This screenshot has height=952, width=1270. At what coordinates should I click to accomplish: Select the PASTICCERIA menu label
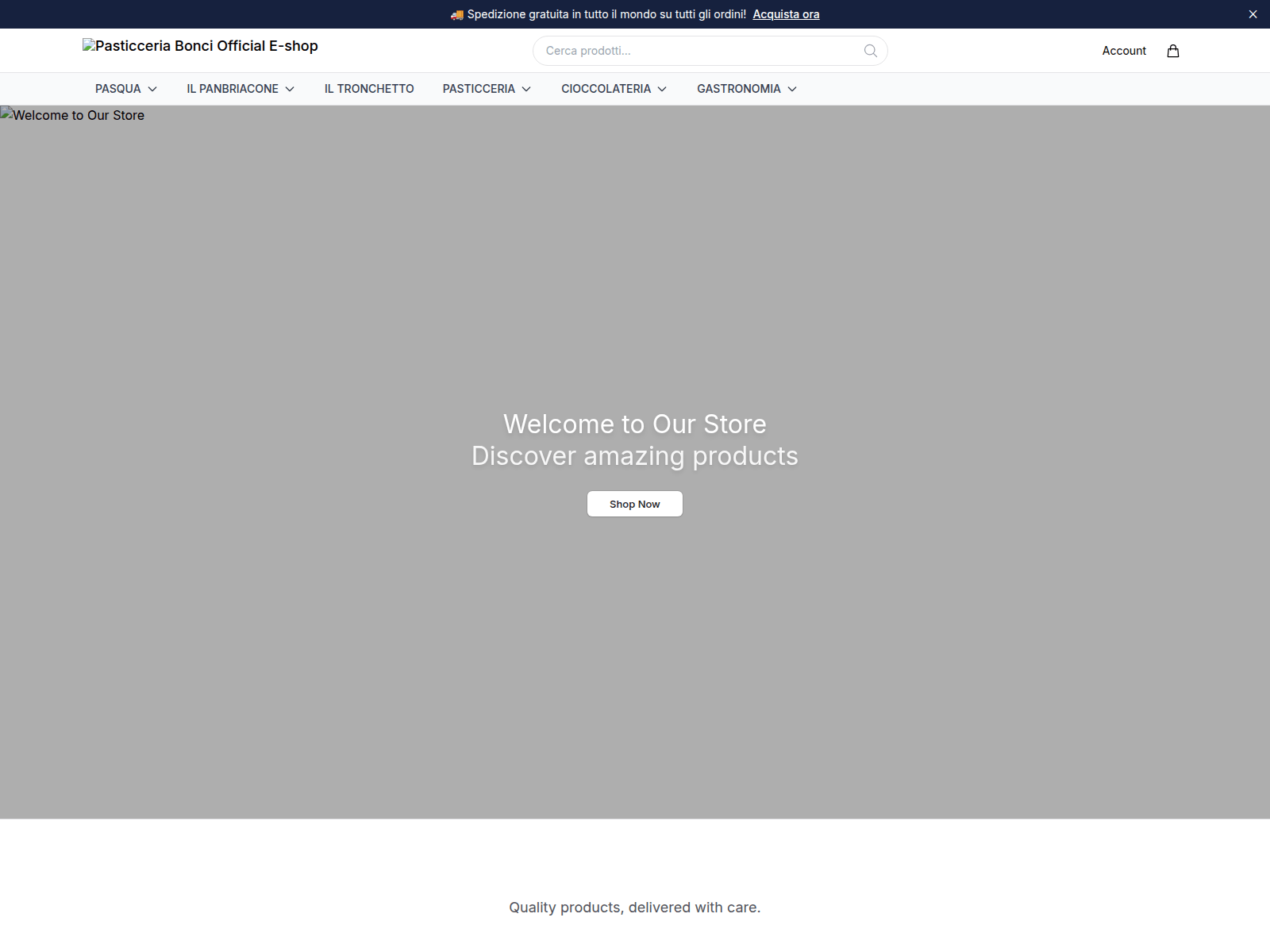[479, 89]
